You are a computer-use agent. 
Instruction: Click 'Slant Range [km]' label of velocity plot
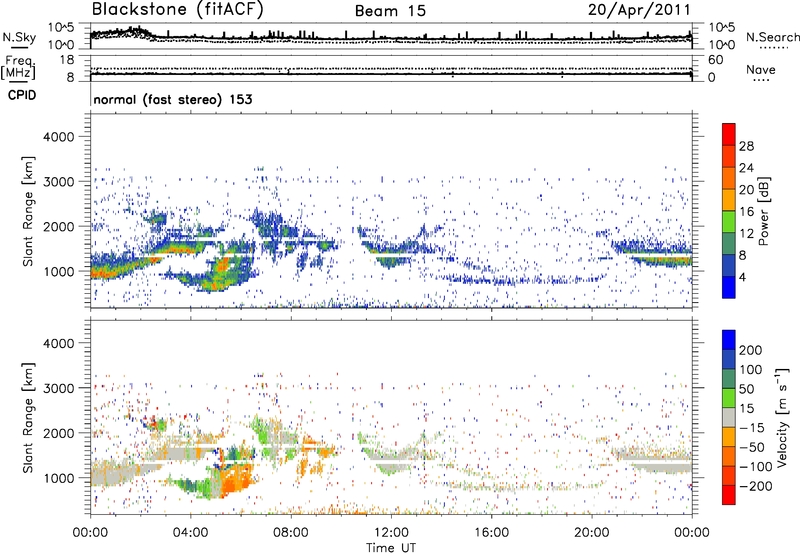click(28, 417)
